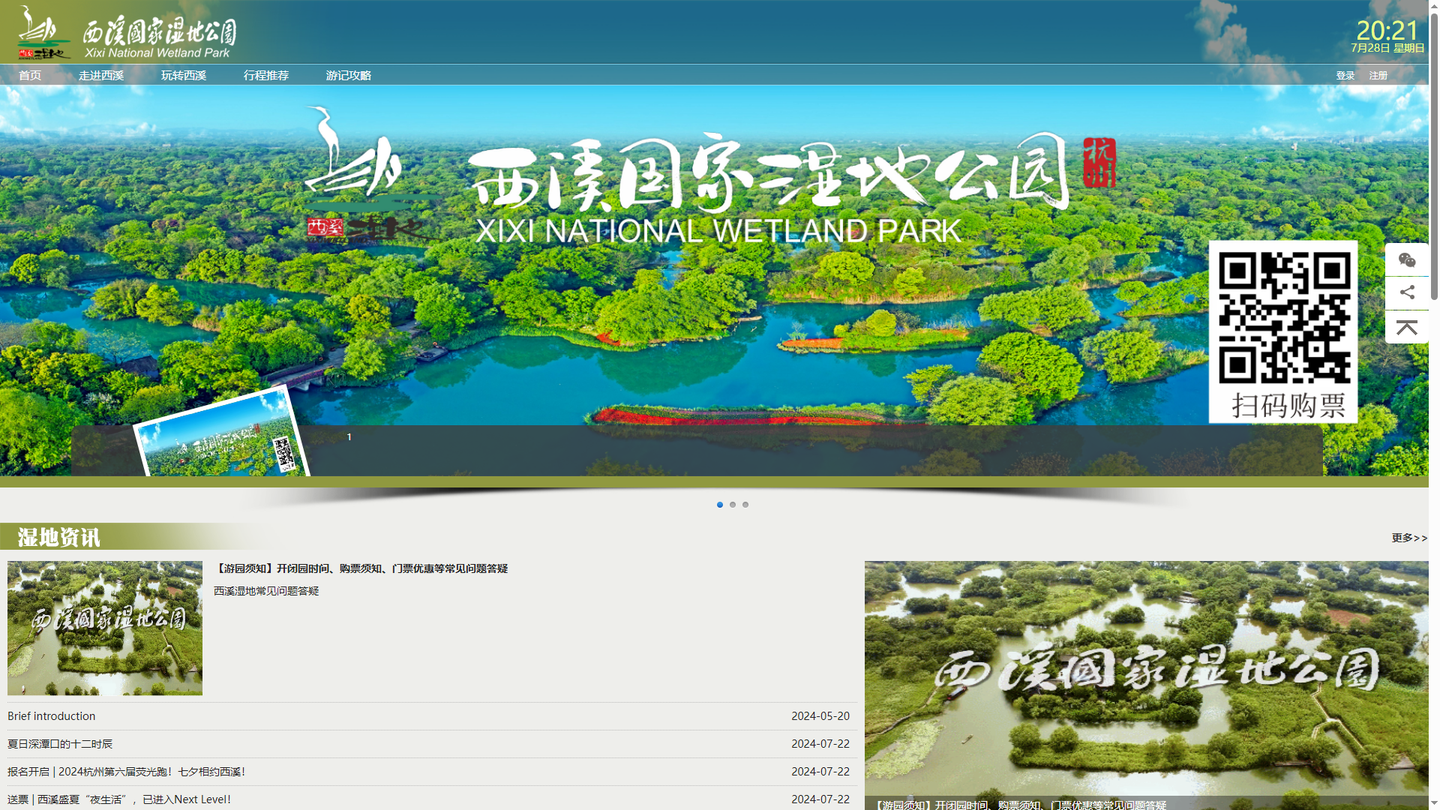Click the share icon in the floating sidebar
Screen dimensions: 1440x810
click(1407, 293)
